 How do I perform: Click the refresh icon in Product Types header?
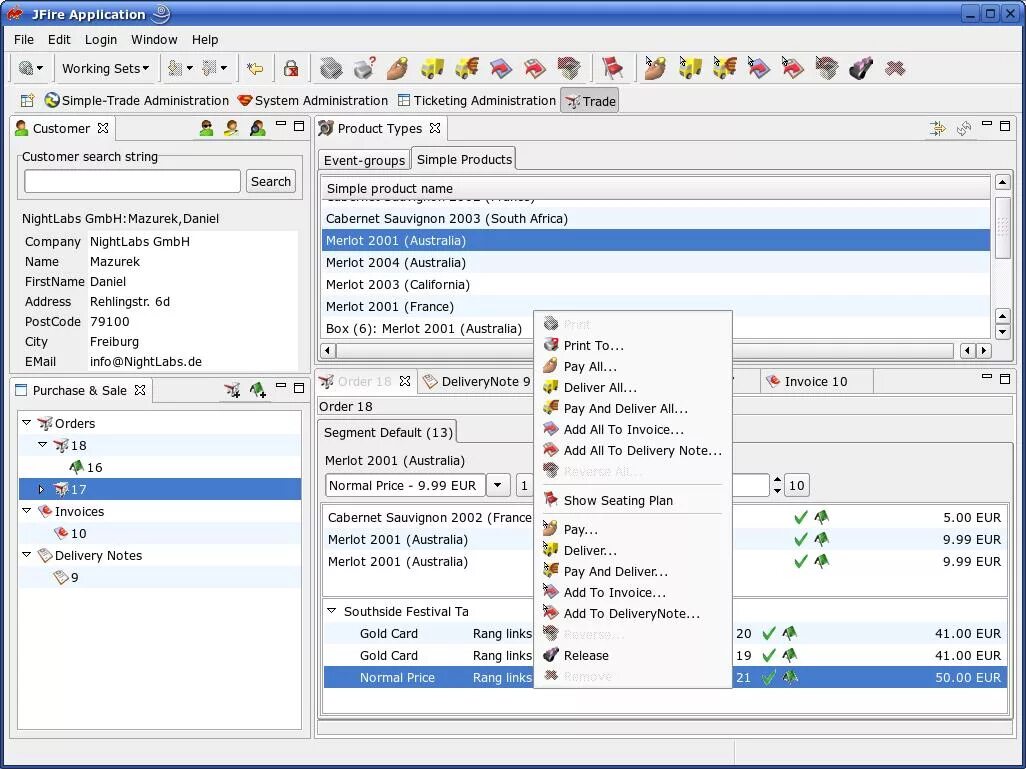coord(963,128)
